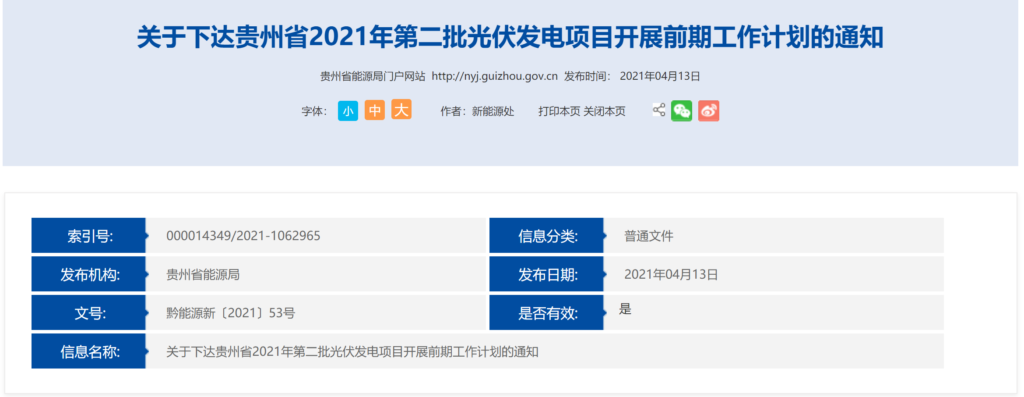Share via the Weibo icon
The height and width of the screenshot is (397, 1024).
pyautogui.click(x=709, y=111)
